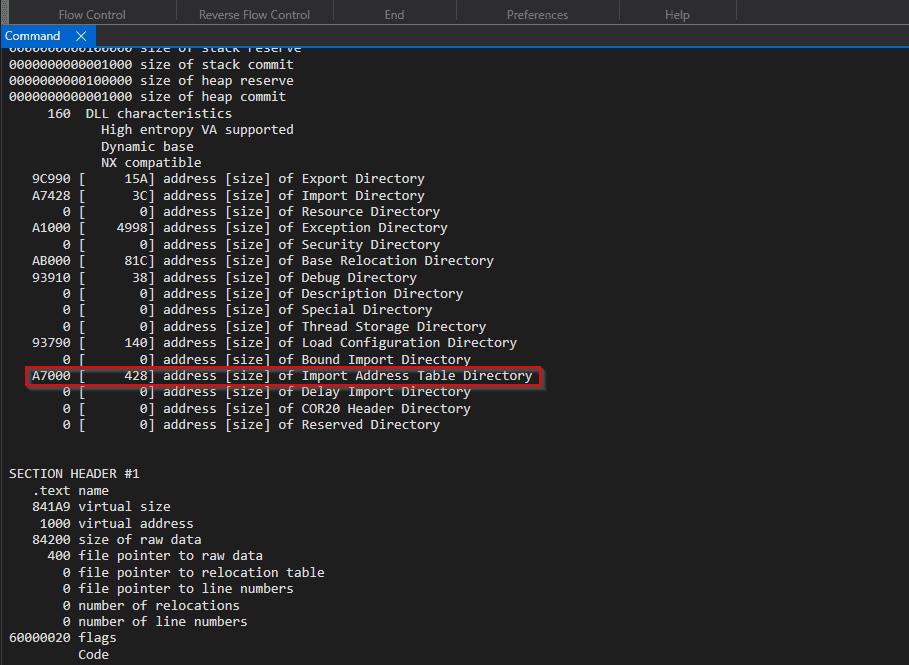Click the '60000020 flags' line

(63, 638)
